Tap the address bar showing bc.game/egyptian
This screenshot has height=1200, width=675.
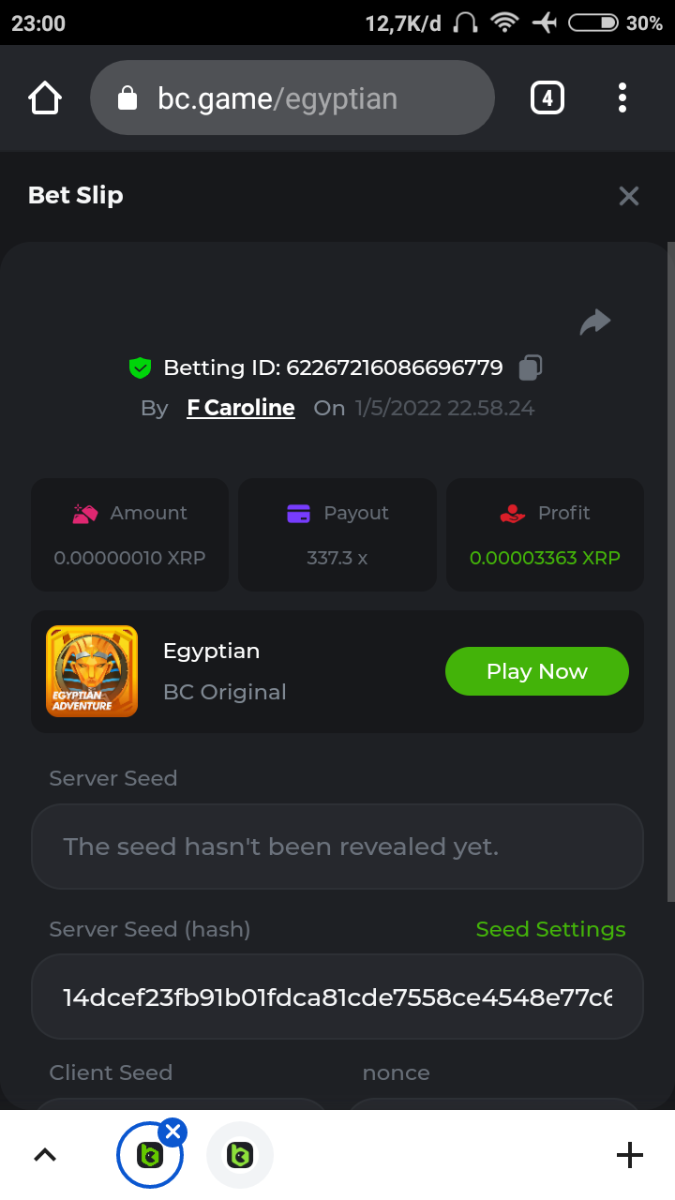tap(292, 98)
